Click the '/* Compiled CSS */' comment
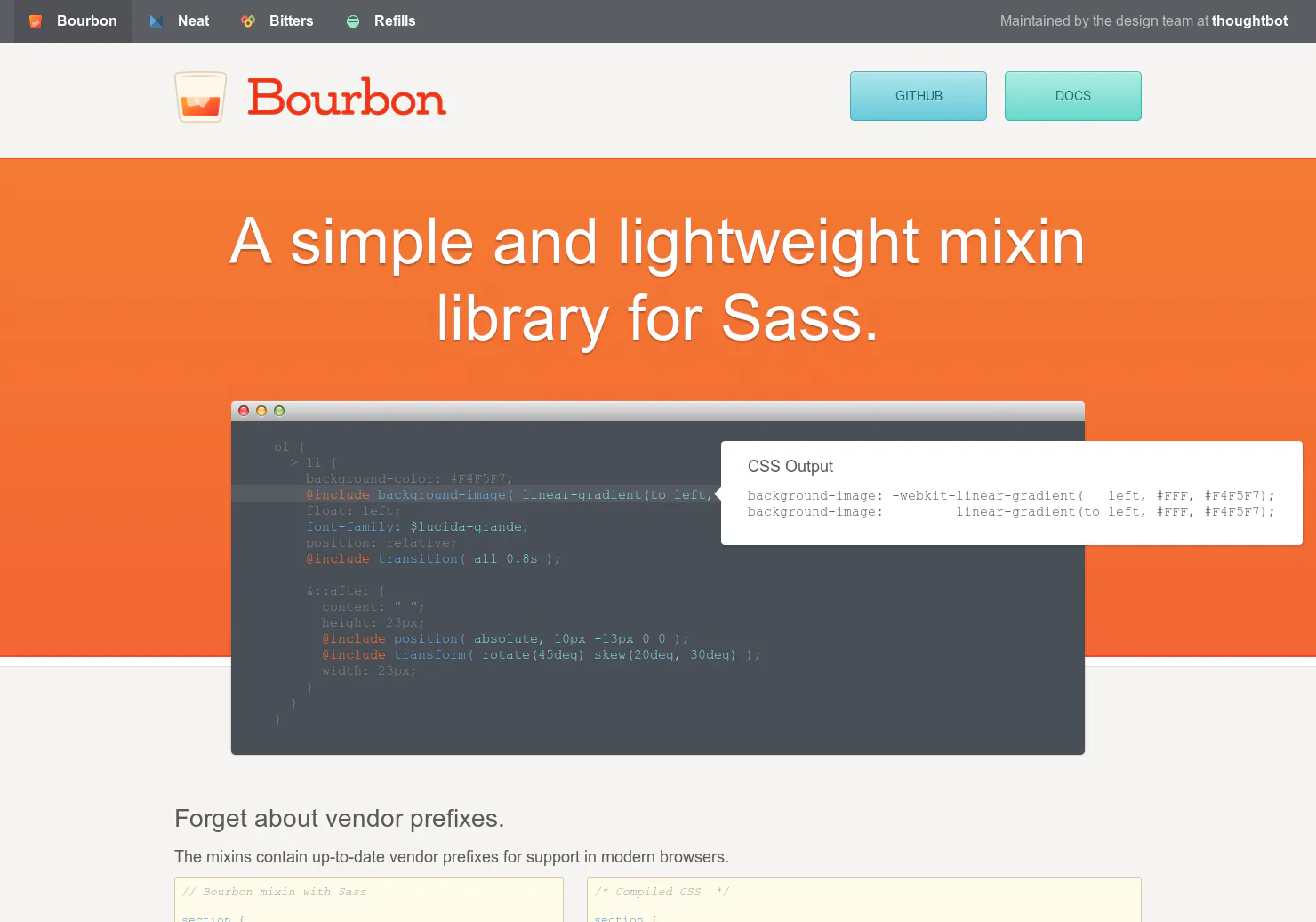The height and width of the screenshot is (922, 1316). point(662,892)
